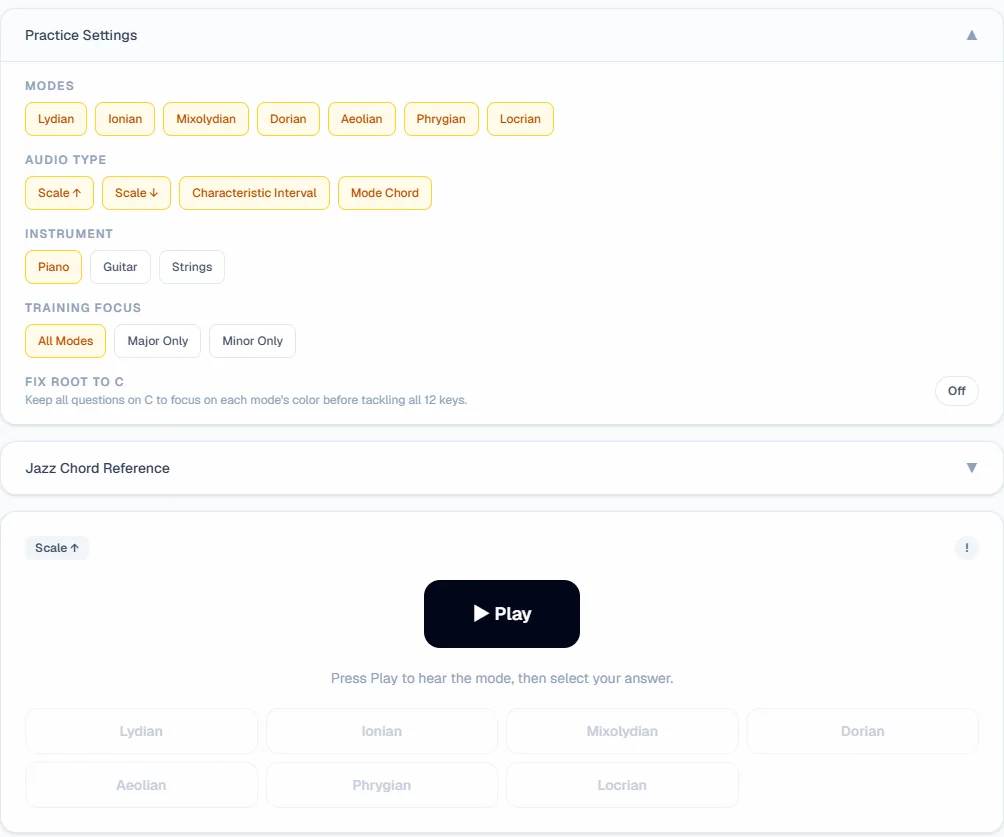Viewport: 1004px width, 837px height.
Task: Answer with the Locrian button
Action: pos(622,785)
